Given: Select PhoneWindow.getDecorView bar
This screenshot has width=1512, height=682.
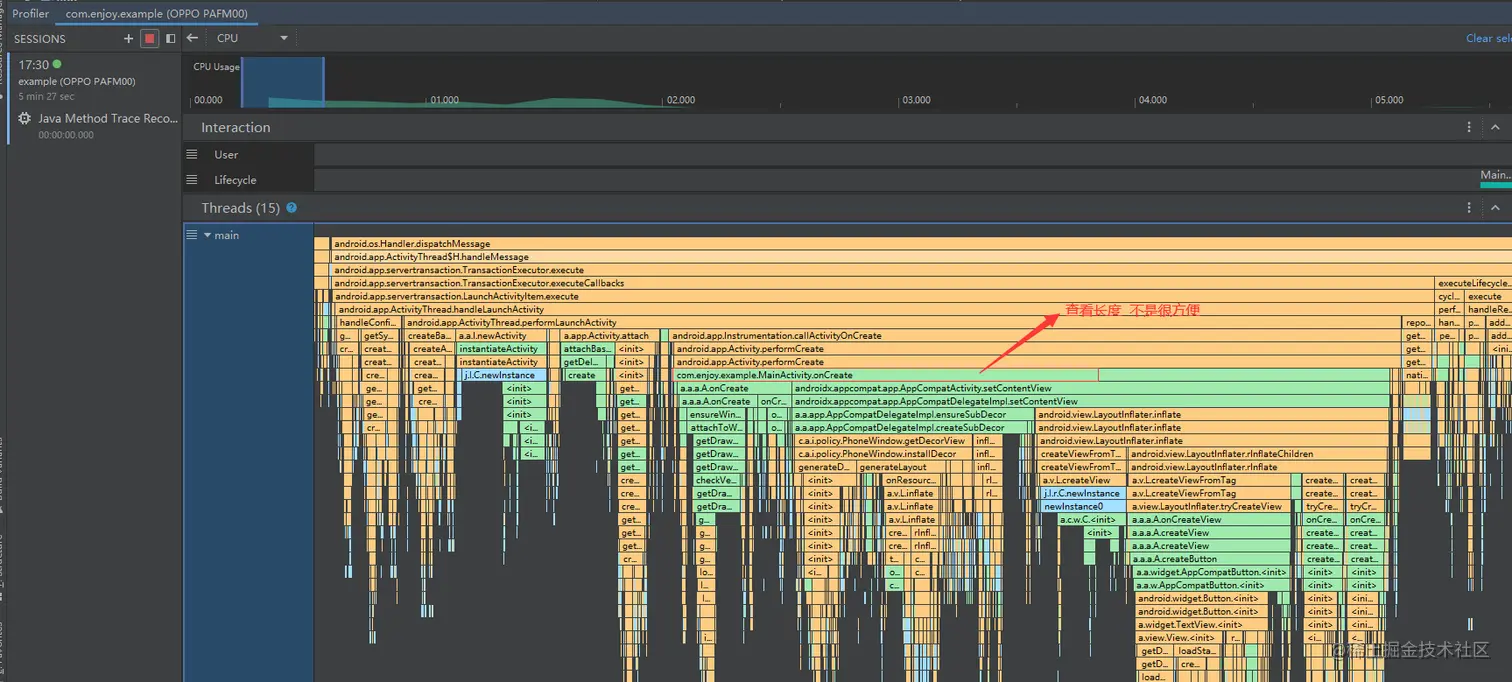Looking at the screenshot, I should pos(883,440).
